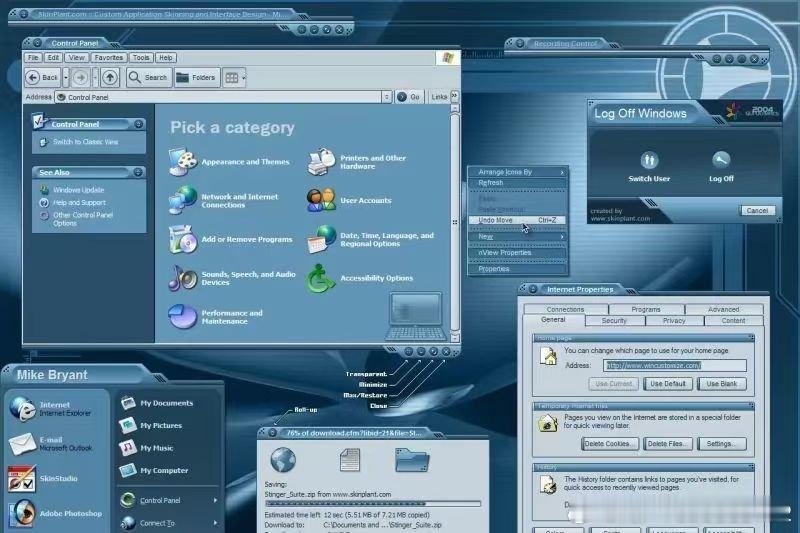Open Add or Remove Programs icon
The height and width of the screenshot is (533, 800).
pyautogui.click(x=183, y=239)
